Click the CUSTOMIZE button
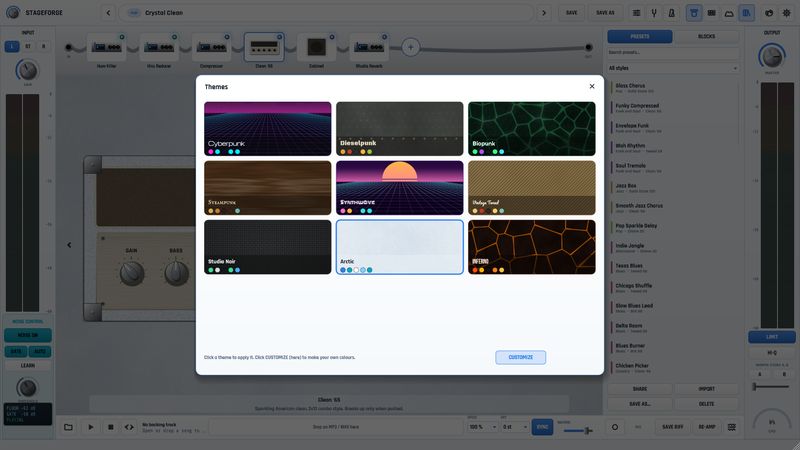Image resolution: width=800 pixels, height=450 pixels. pos(520,357)
